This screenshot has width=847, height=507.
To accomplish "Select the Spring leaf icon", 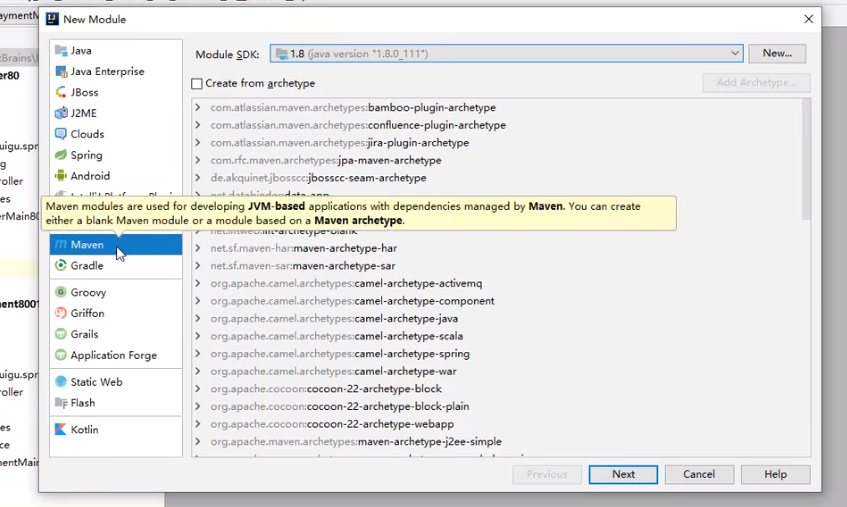I will tap(60, 155).
